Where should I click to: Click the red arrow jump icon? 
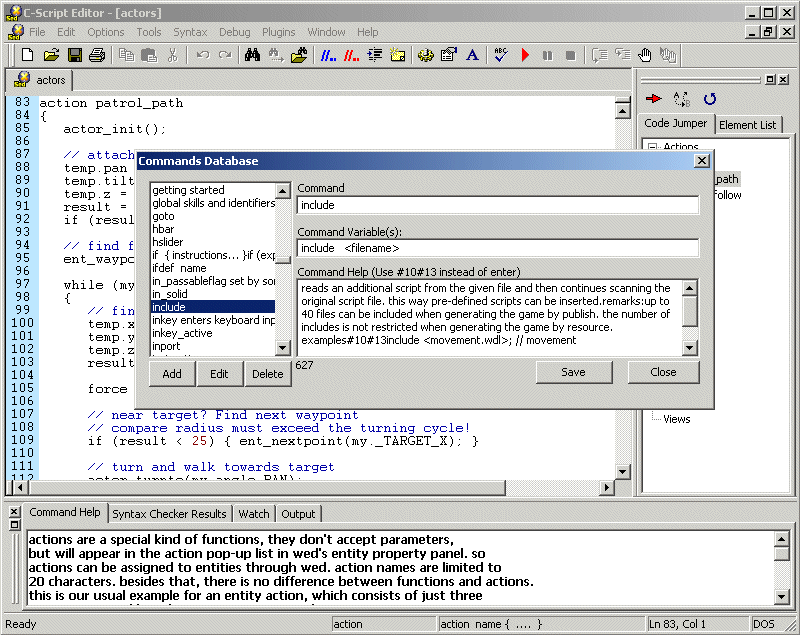point(653,98)
